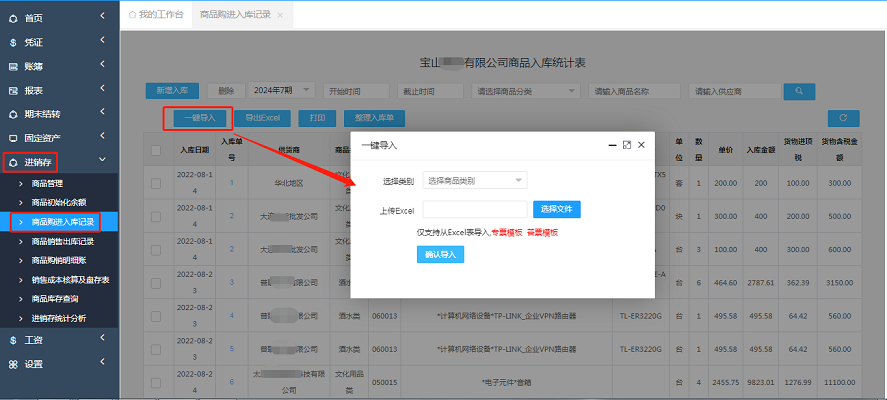Collapse the 进销存 menu chevron
The height and width of the screenshot is (400, 887).
(102, 160)
